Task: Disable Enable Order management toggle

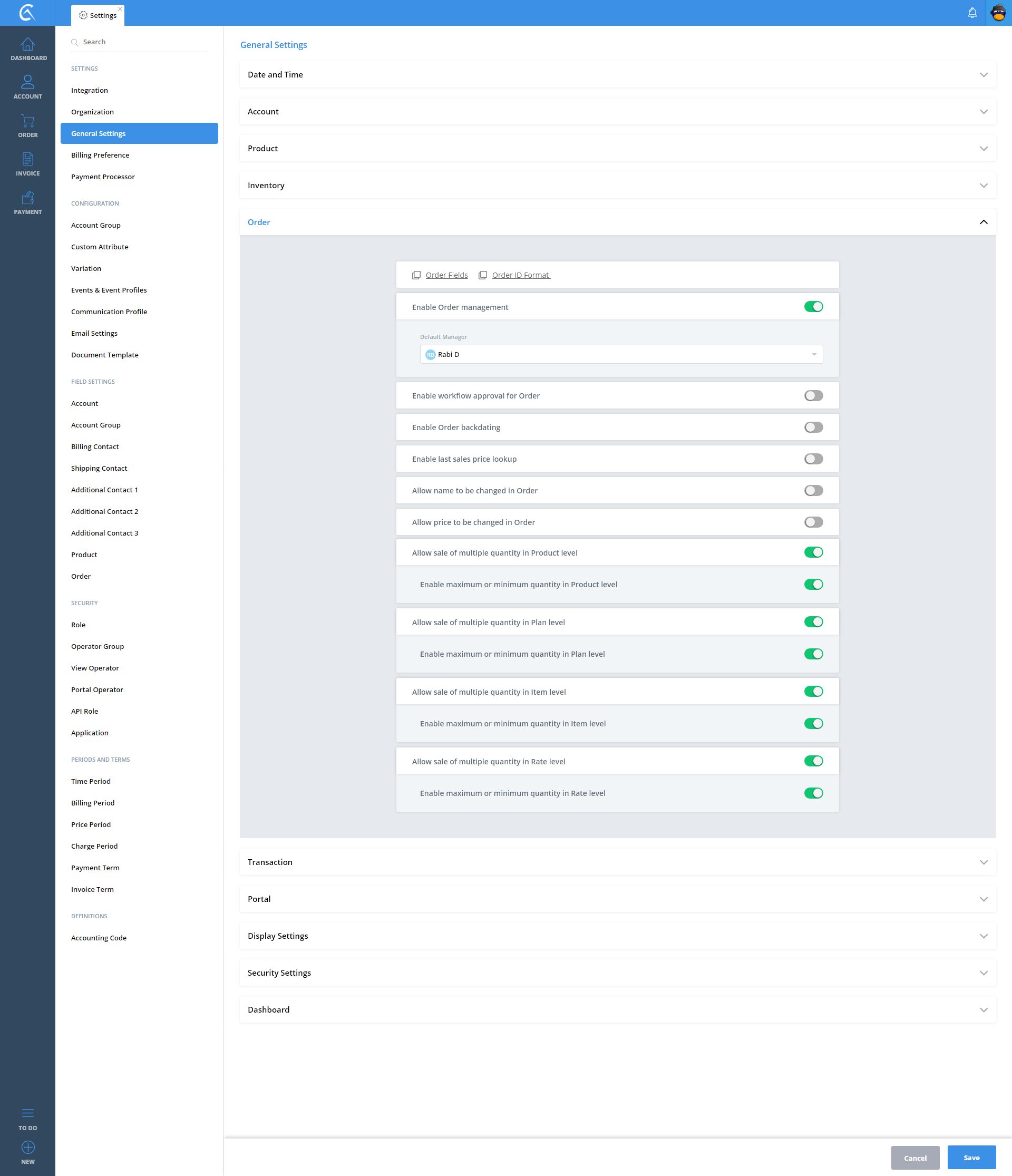Action: [813, 306]
